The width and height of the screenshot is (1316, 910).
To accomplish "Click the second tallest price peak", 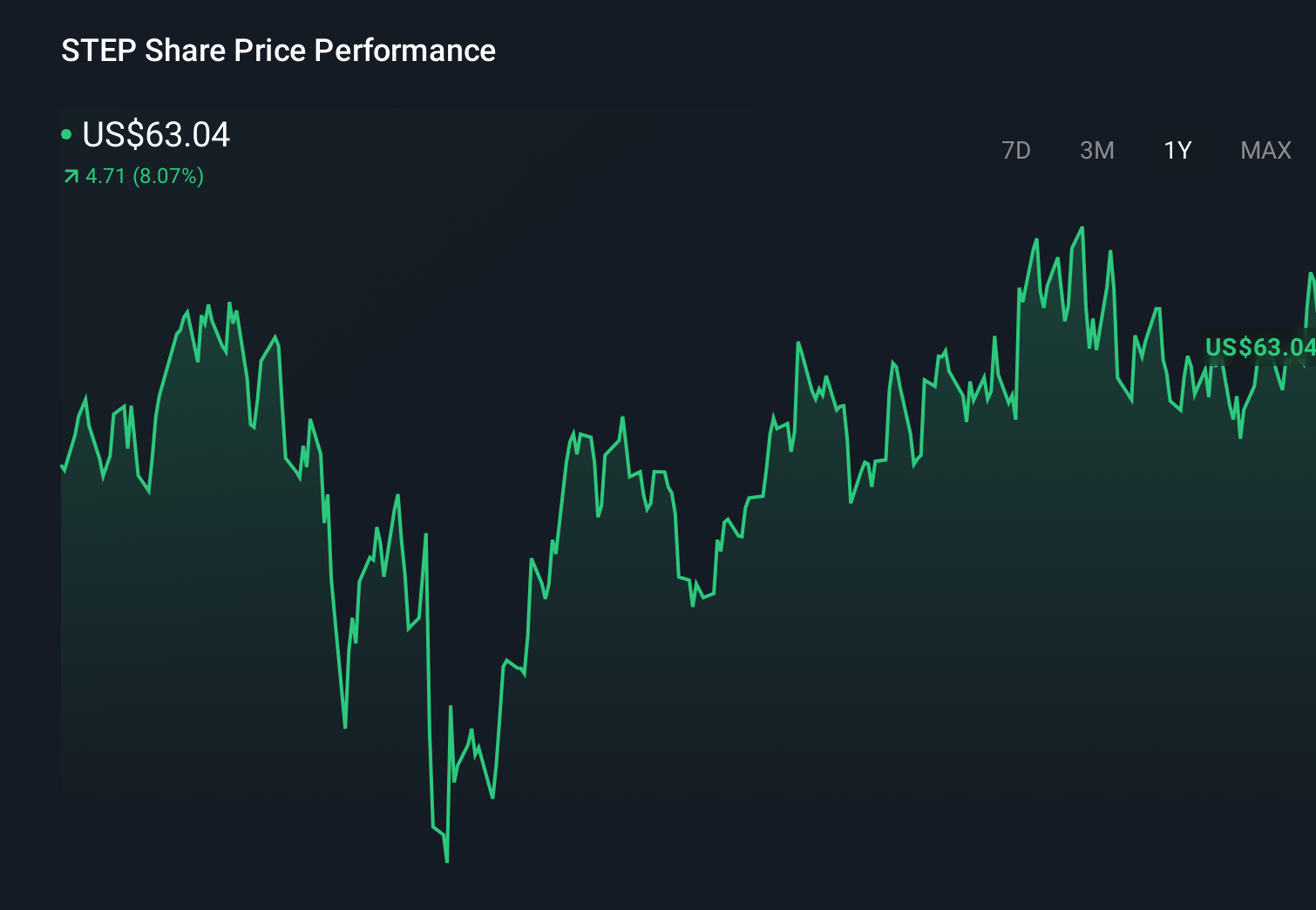I will pyautogui.click(x=1037, y=240).
